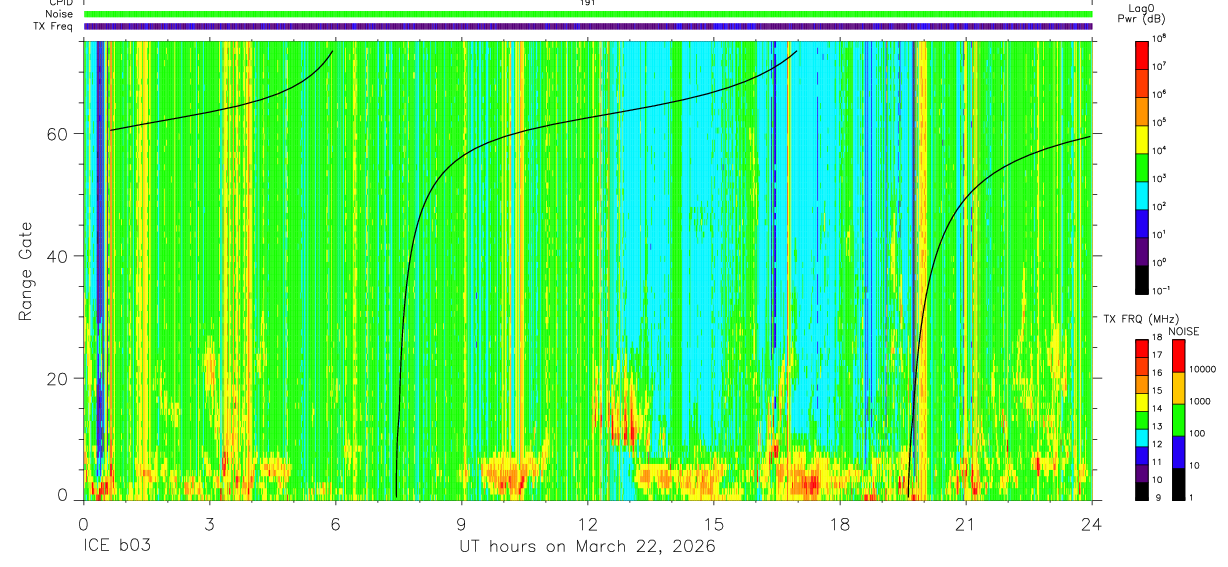Screen dimensions: 1228x567
Task: Click the 'NOISE' legend title
Action: 1182,330
